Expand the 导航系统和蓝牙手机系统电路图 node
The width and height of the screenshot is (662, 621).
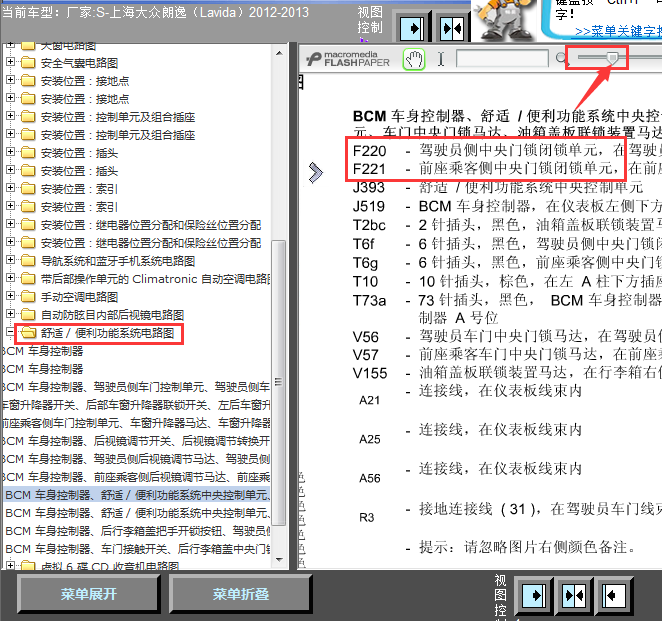10,260
